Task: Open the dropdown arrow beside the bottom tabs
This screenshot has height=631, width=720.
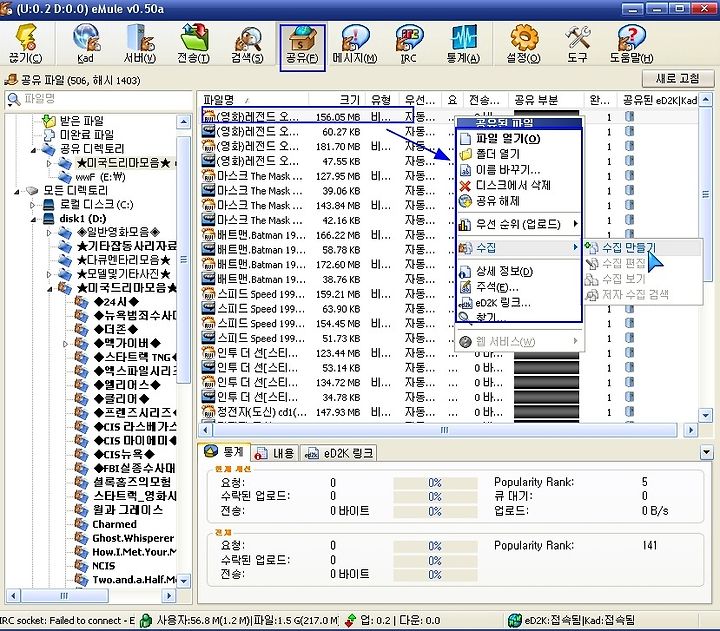Action: tap(706, 453)
